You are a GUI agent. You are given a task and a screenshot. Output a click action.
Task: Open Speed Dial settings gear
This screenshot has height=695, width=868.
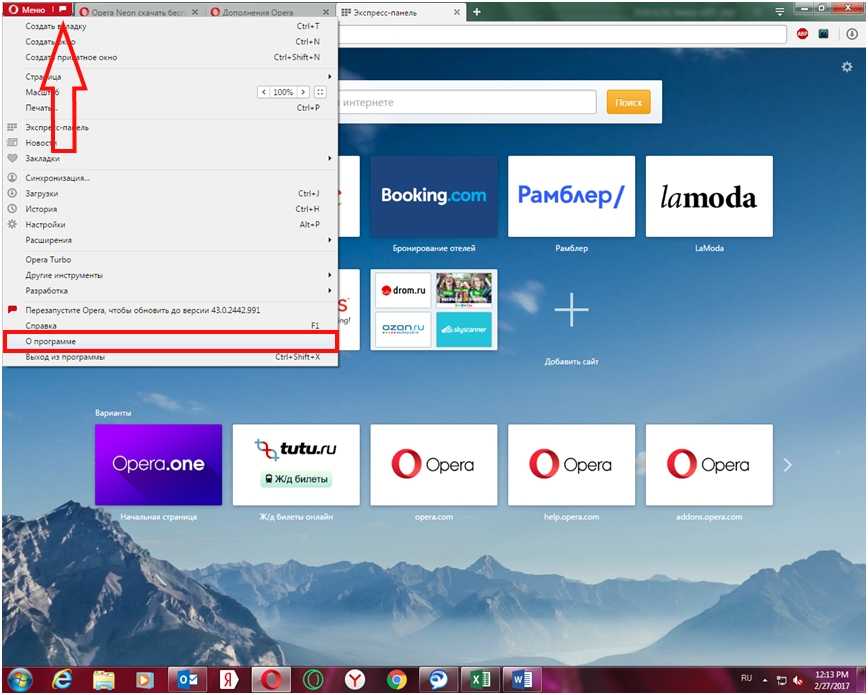pos(847,67)
